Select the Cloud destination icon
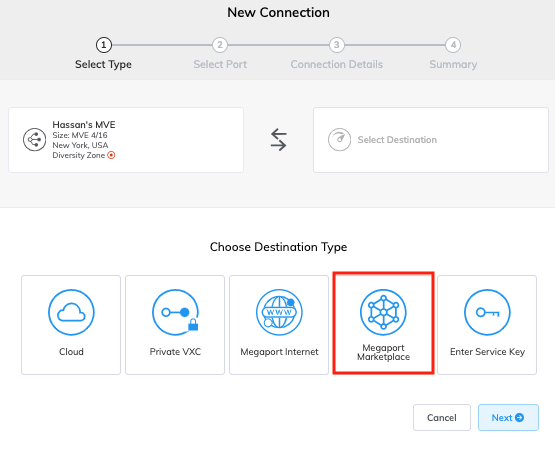Screen dimensions: 555x451 (x=71, y=312)
